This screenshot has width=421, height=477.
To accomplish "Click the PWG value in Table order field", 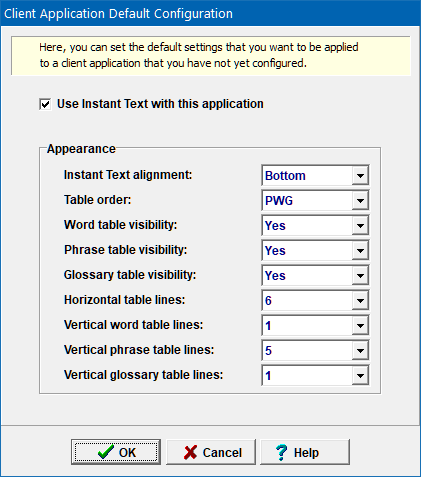I will pos(279,201).
